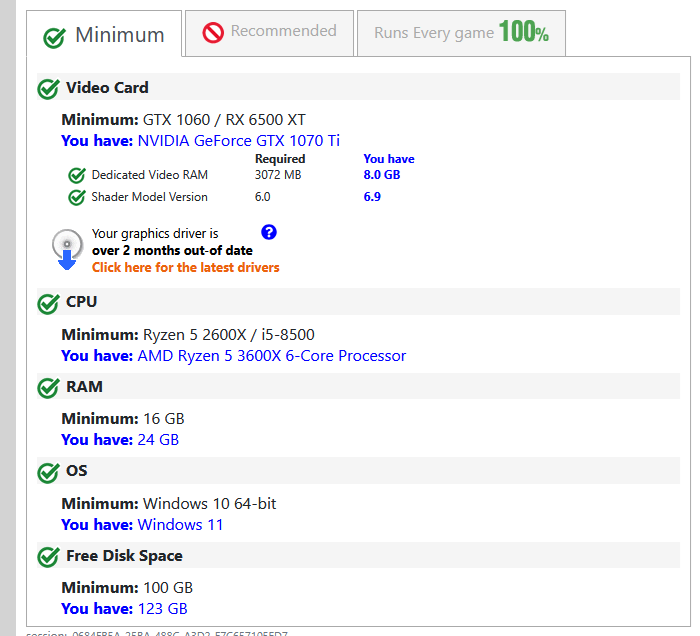This screenshot has width=700, height=636.
Task: Click the You have: 24 GB text
Action: [x=120, y=440]
